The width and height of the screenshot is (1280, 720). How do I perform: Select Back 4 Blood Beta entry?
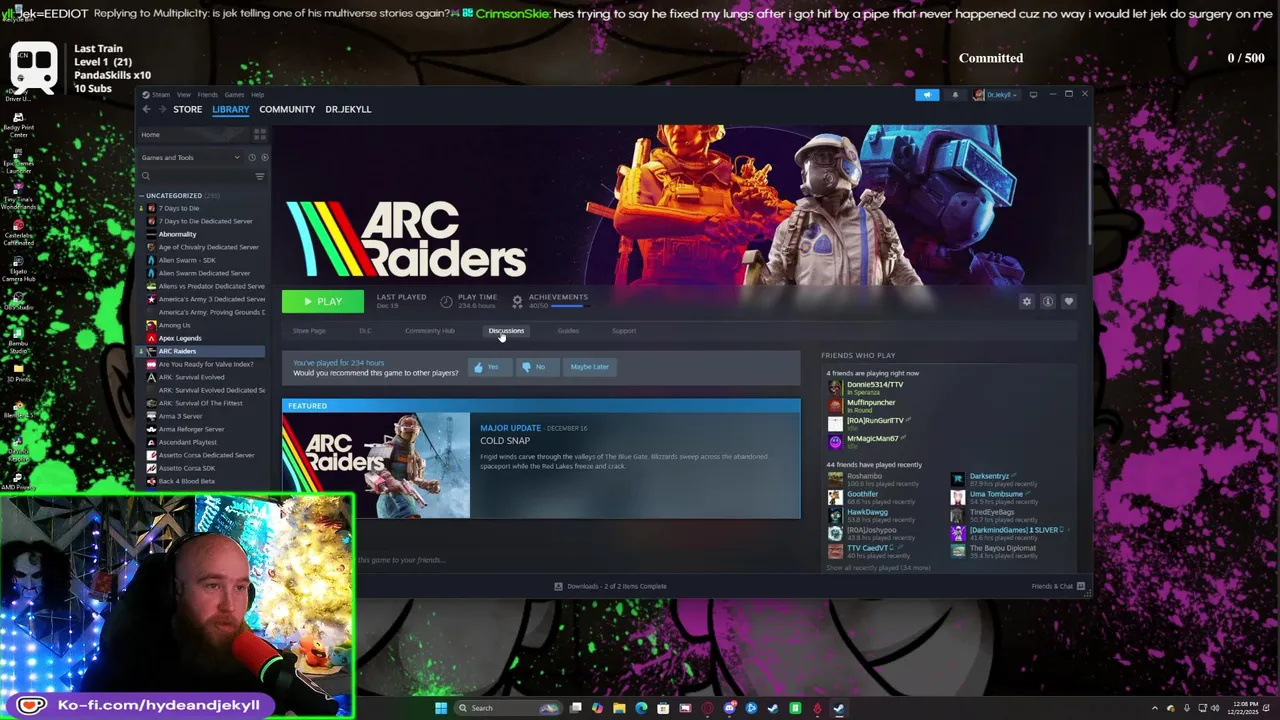click(186, 481)
